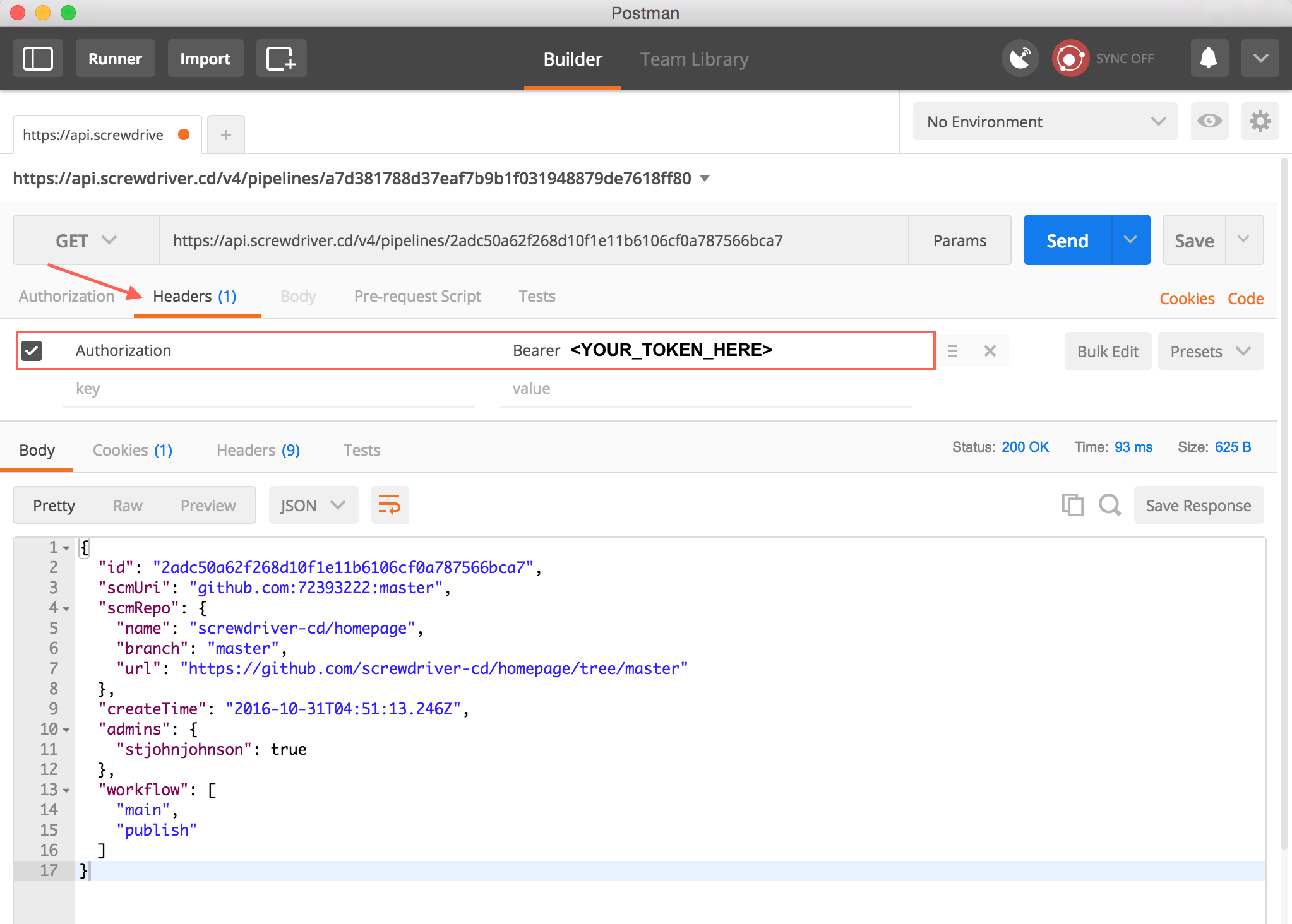Select the Pretty view mode

pyautogui.click(x=54, y=505)
